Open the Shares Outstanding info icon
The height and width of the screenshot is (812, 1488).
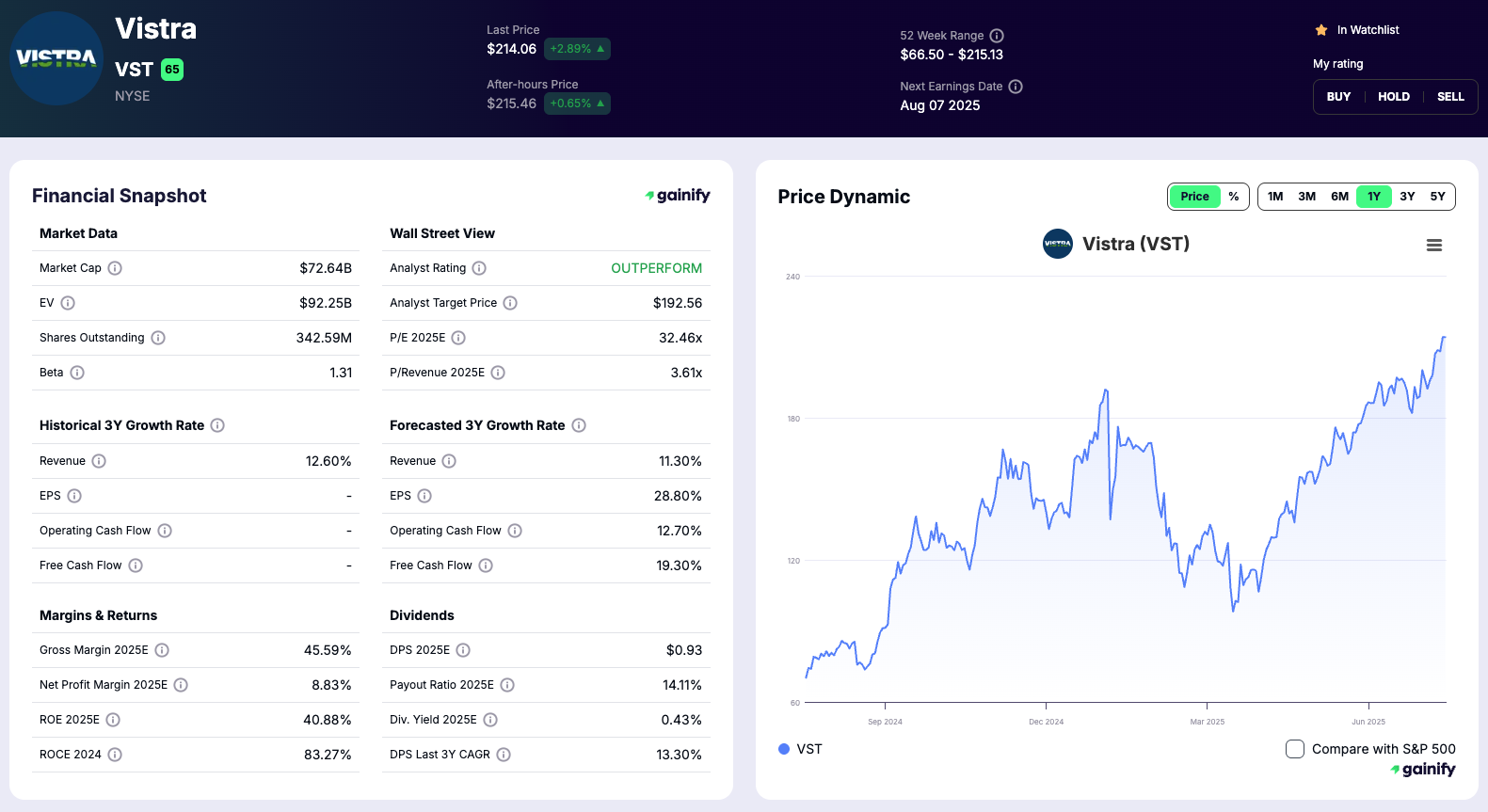[158, 338]
